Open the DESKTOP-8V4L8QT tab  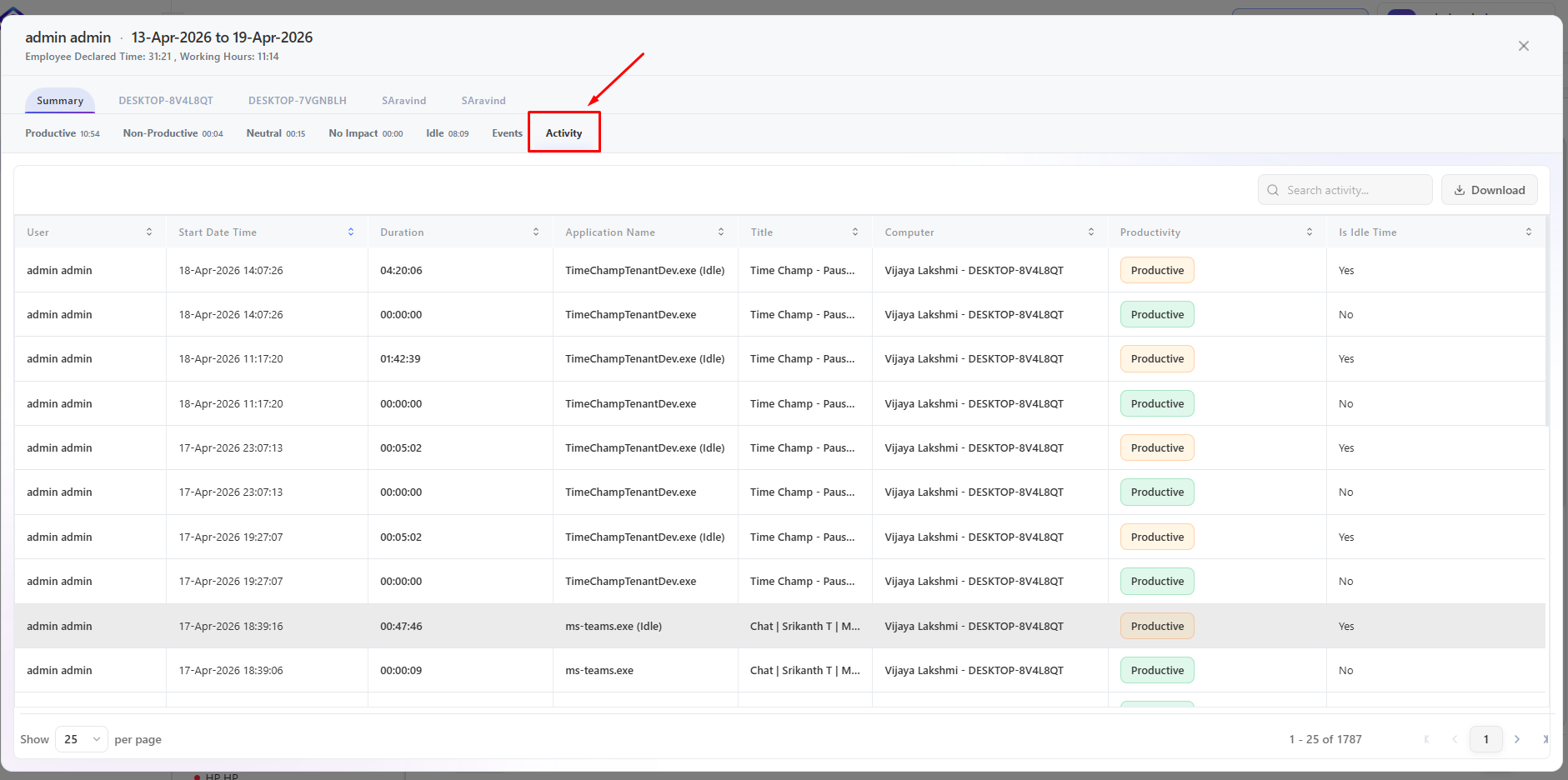(x=166, y=101)
